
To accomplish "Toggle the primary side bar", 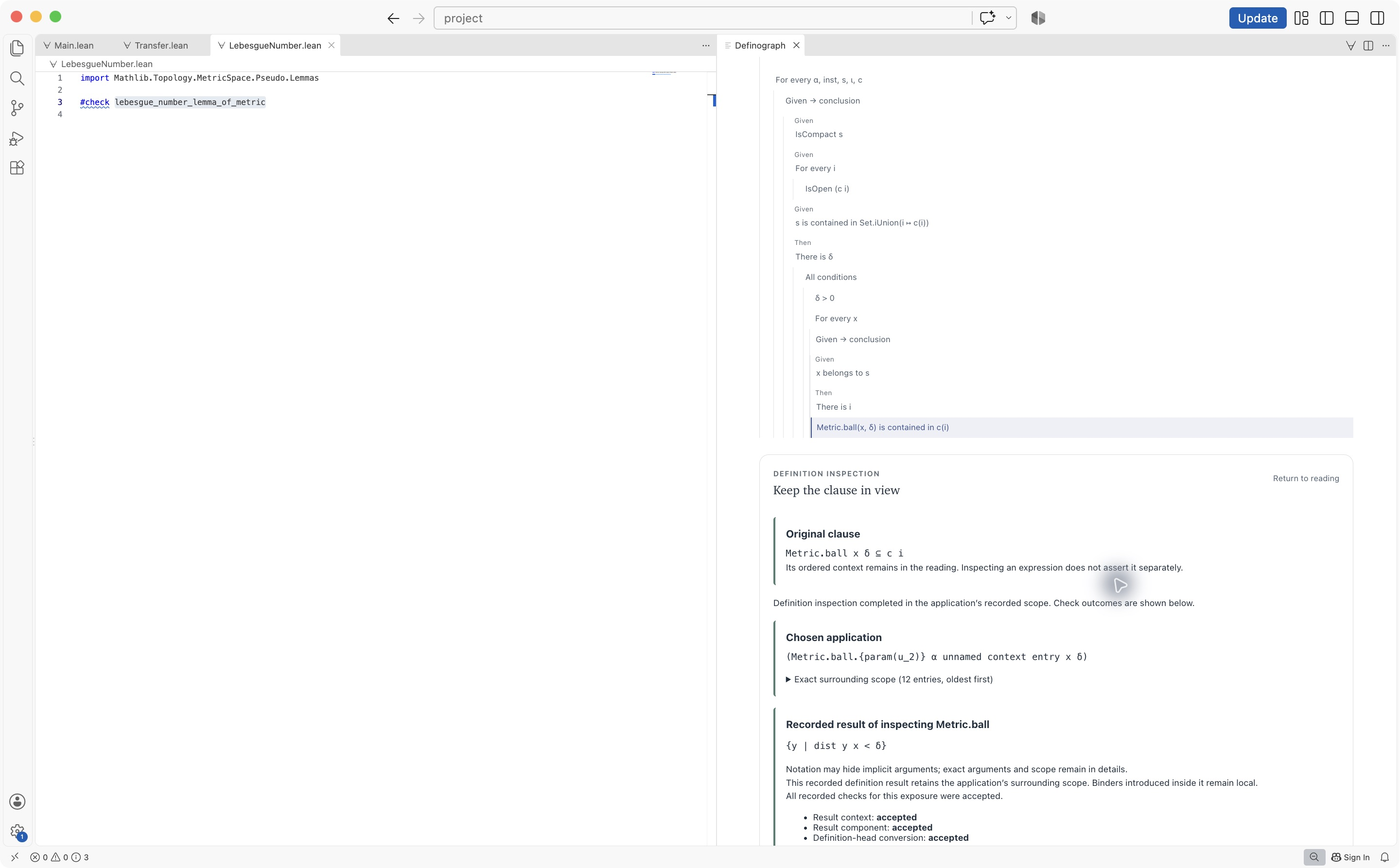I will (1327, 18).
